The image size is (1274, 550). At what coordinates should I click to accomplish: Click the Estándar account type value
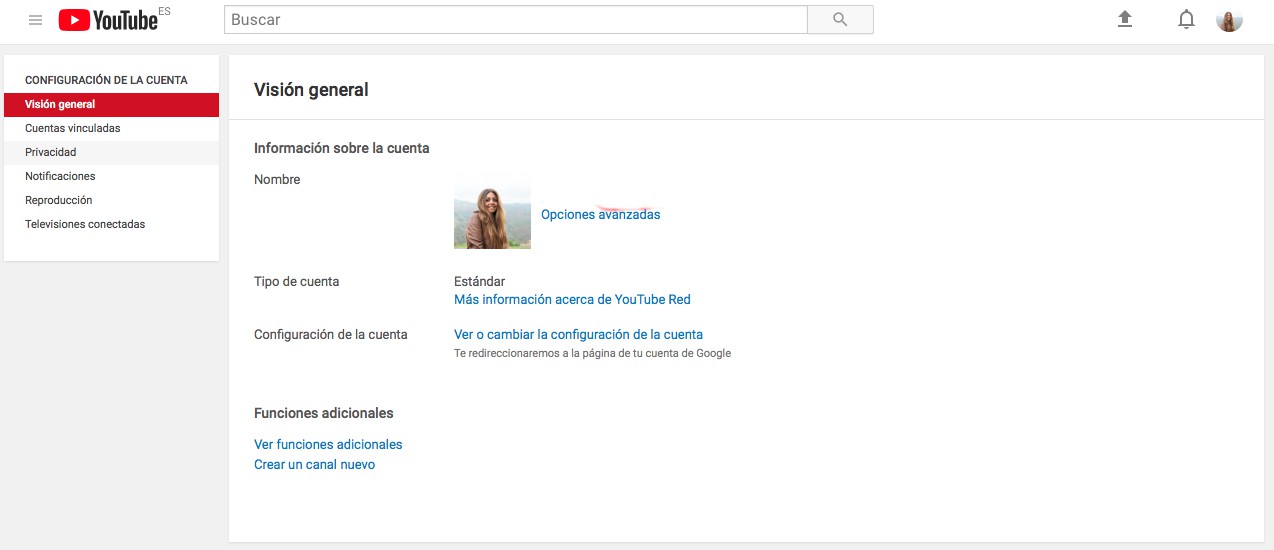(479, 281)
